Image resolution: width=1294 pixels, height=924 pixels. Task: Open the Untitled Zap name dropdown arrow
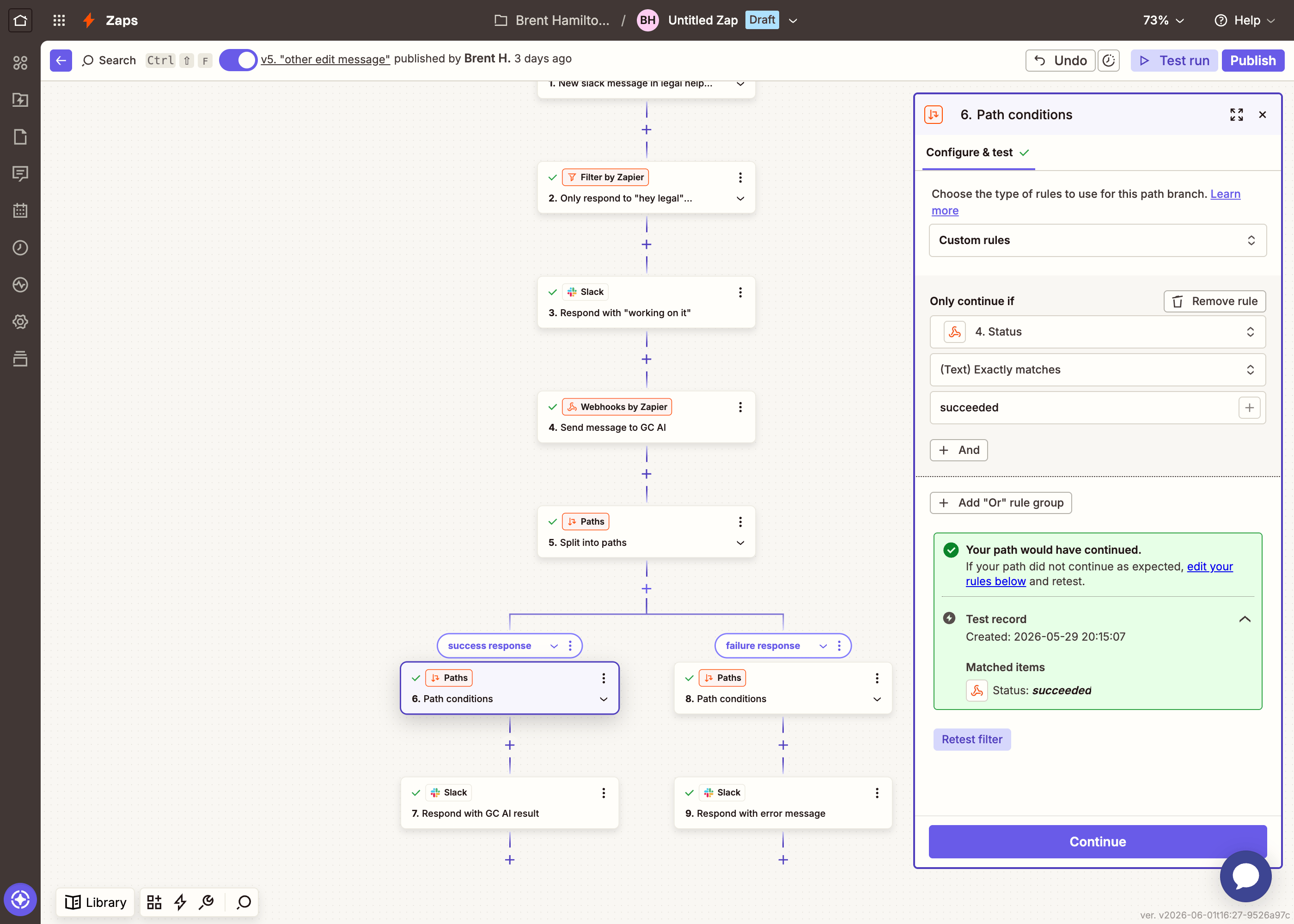[x=793, y=20]
